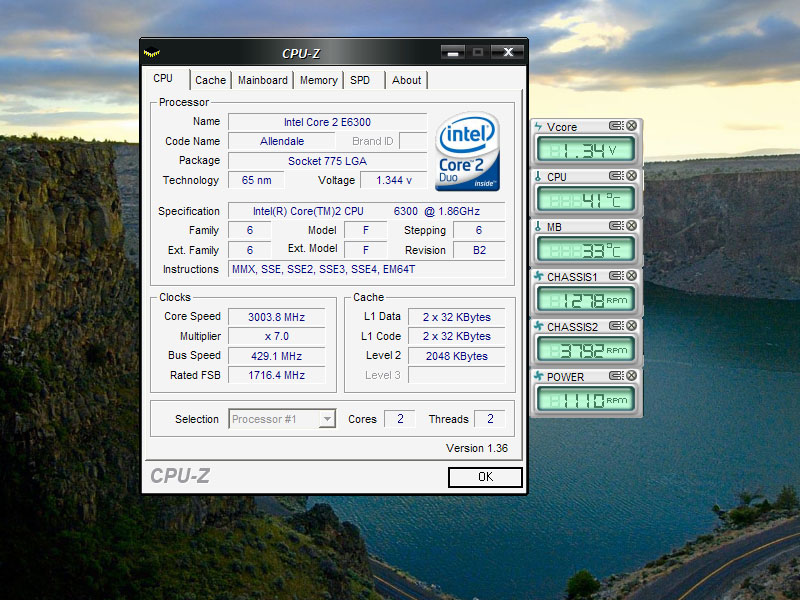Click the fan icon on CHASSIS1 widget
Screen dimensions: 800x600
tap(538, 276)
